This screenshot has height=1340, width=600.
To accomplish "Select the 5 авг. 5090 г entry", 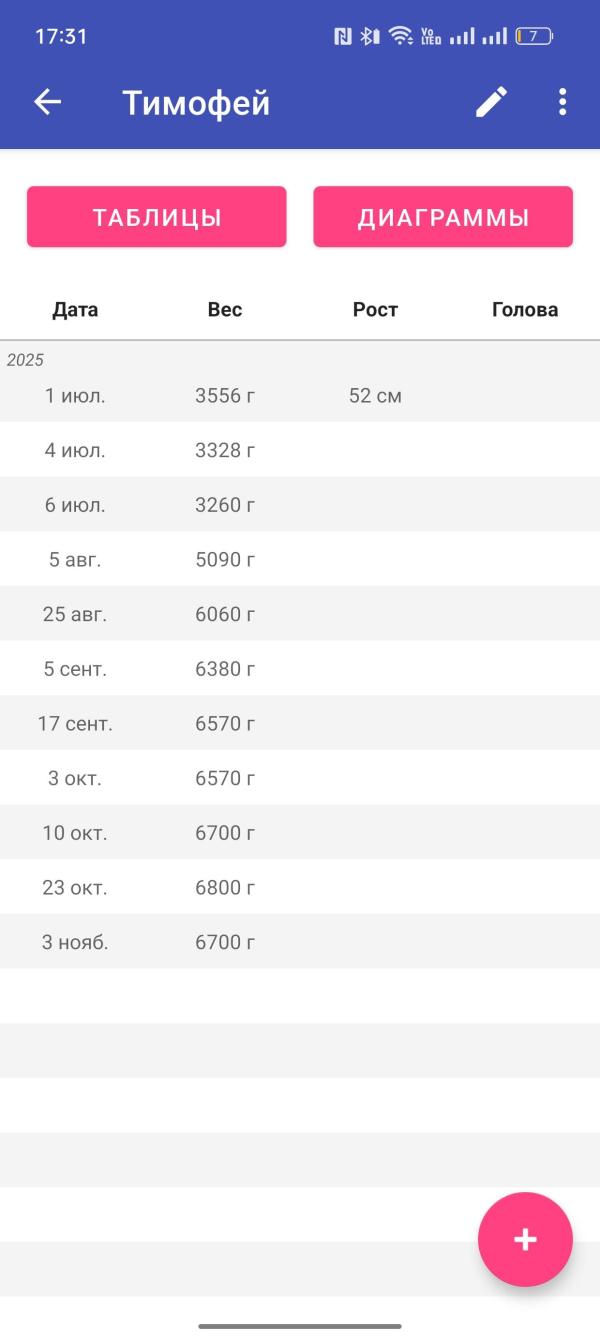I will click(x=300, y=560).
